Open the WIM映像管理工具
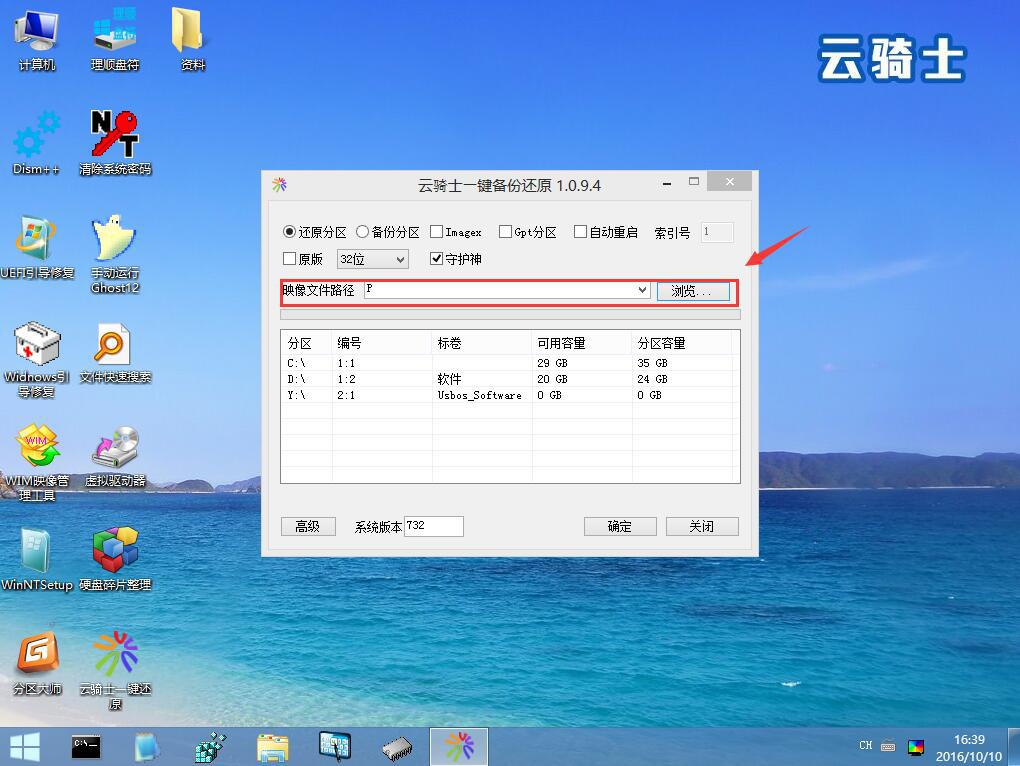Image resolution: width=1020 pixels, height=766 pixels. (x=37, y=445)
